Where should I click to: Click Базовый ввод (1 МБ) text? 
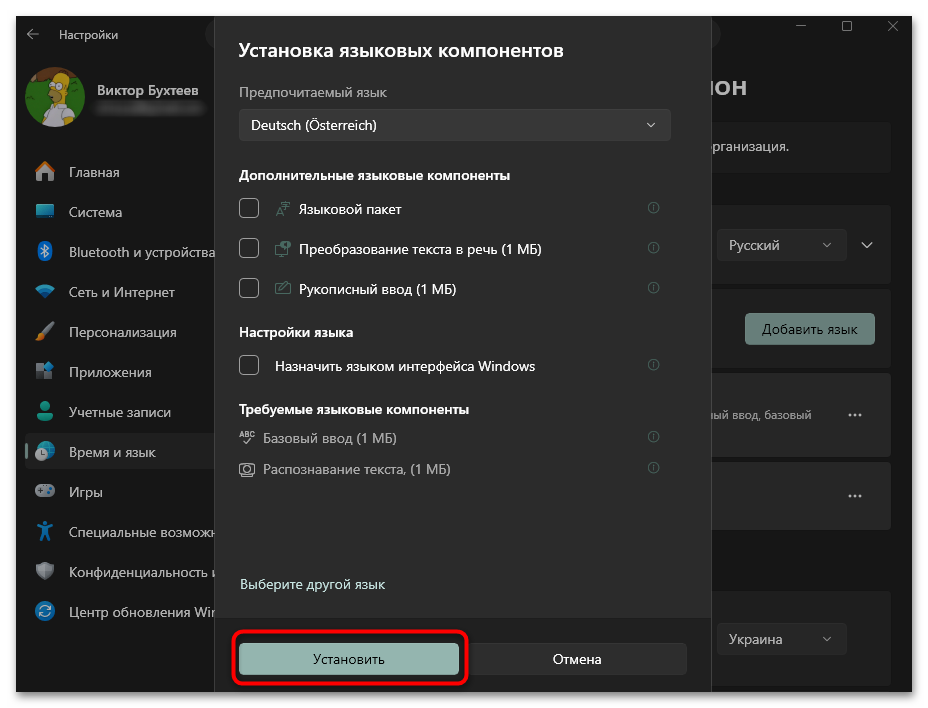pos(330,438)
